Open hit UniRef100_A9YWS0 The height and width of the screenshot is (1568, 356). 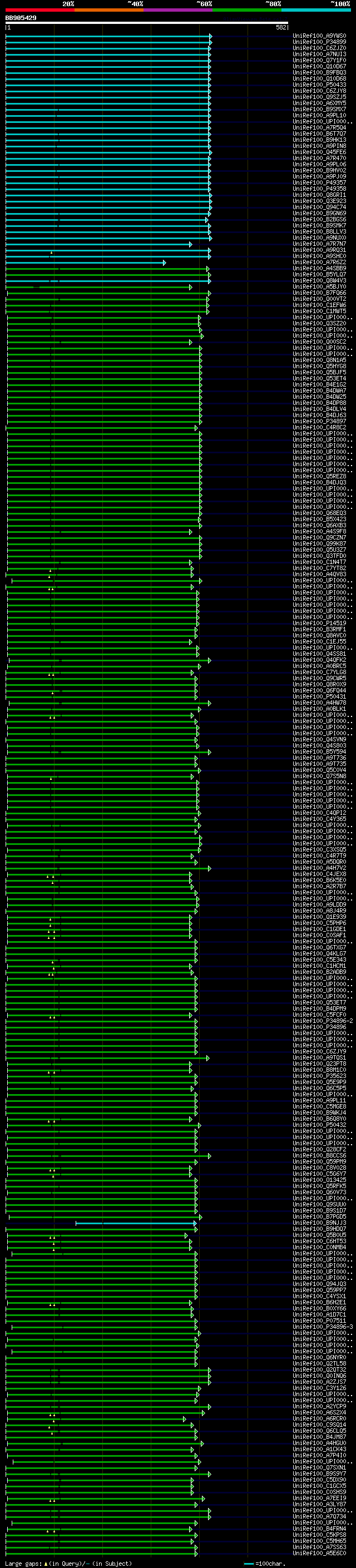click(319, 36)
